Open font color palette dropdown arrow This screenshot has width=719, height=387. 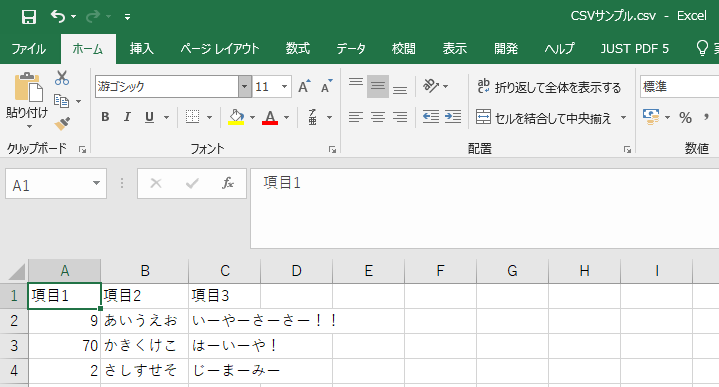tap(287, 118)
